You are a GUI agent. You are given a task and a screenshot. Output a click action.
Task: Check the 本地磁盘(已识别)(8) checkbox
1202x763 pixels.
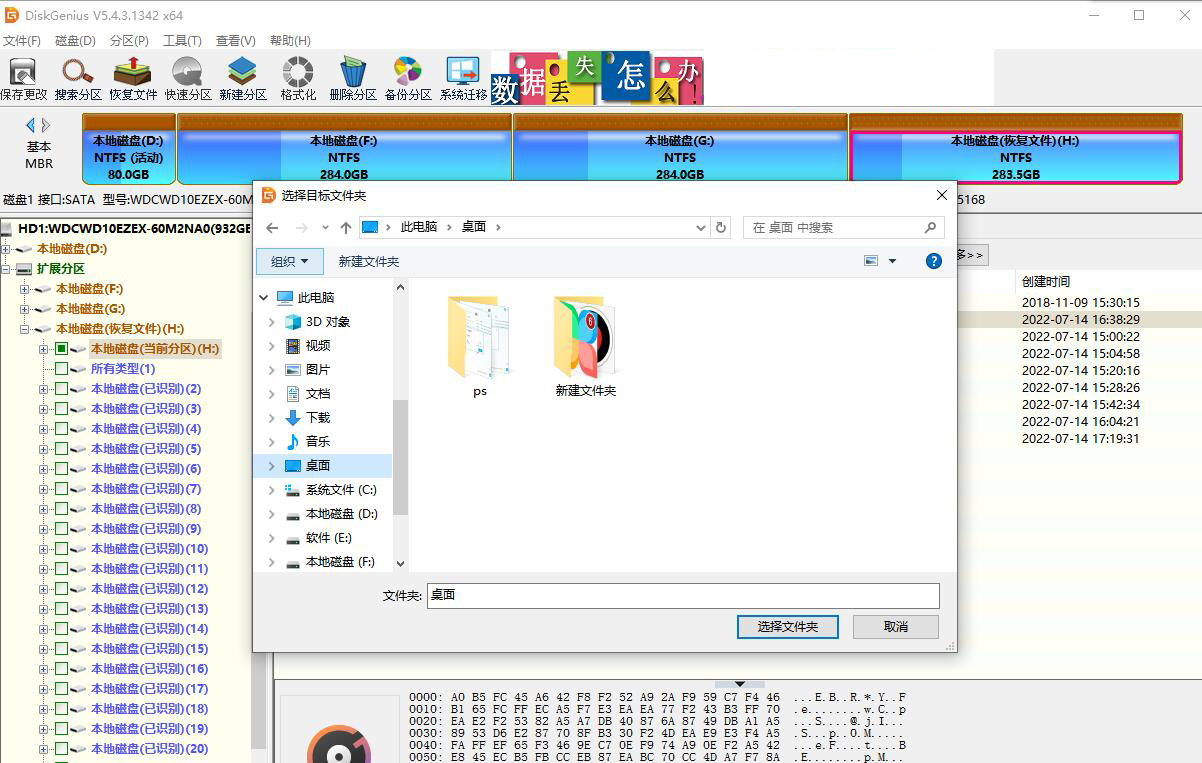(61, 508)
